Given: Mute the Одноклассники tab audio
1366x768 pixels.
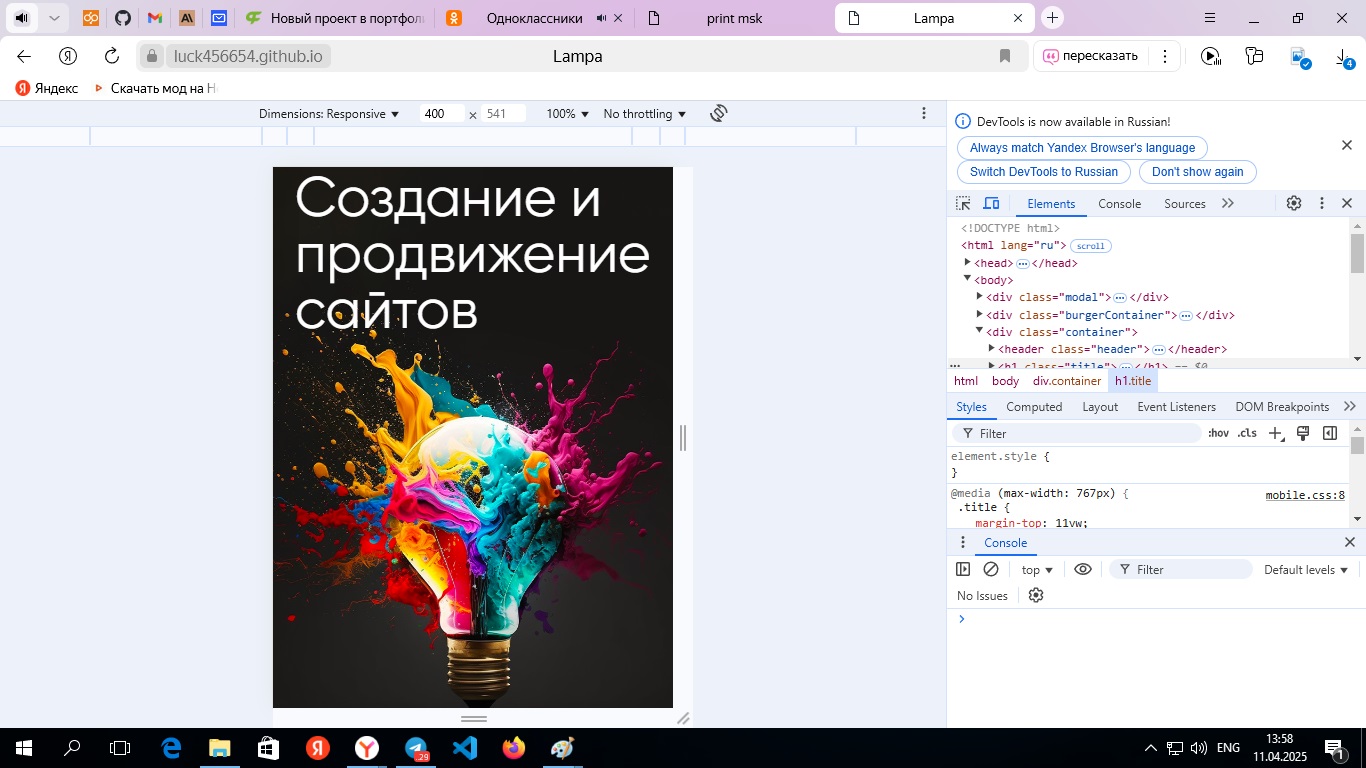Looking at the screenshot, I should tap(601, 18).
